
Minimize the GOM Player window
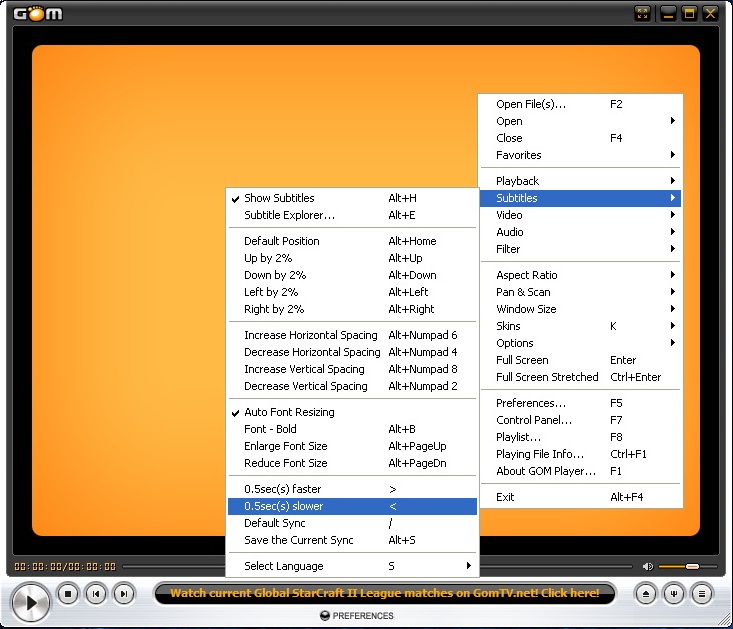click(668, 13)
